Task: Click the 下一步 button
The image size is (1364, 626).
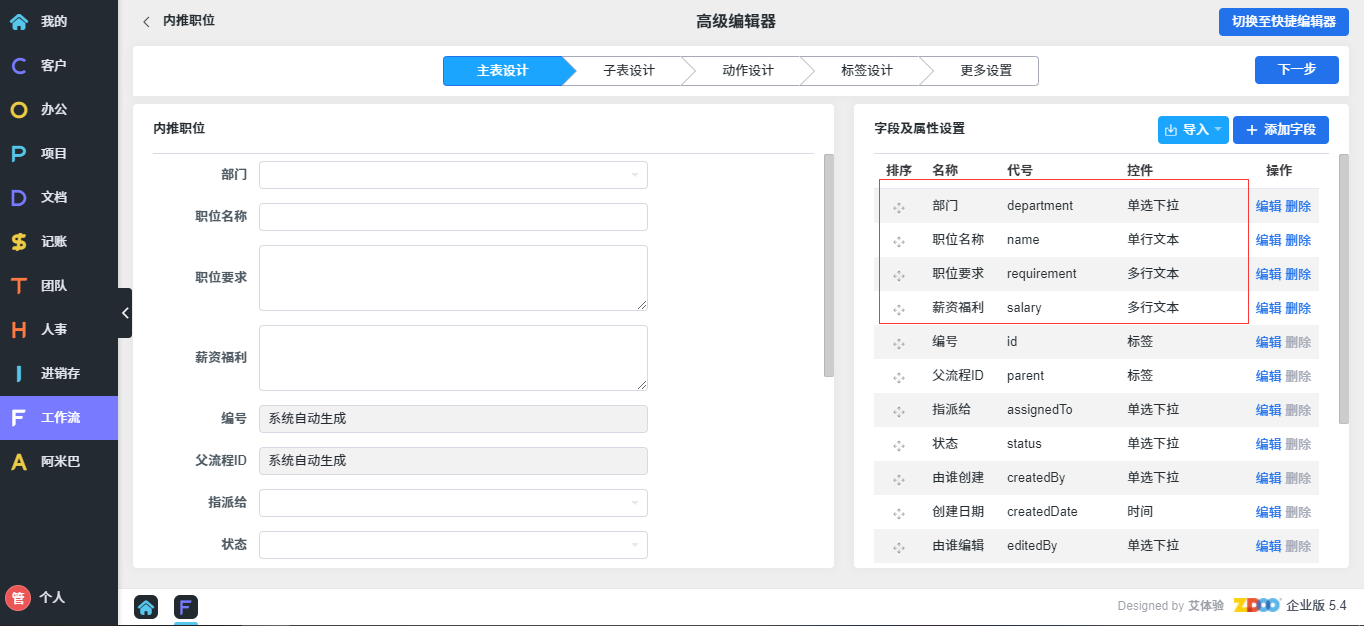Action: 1296,70
